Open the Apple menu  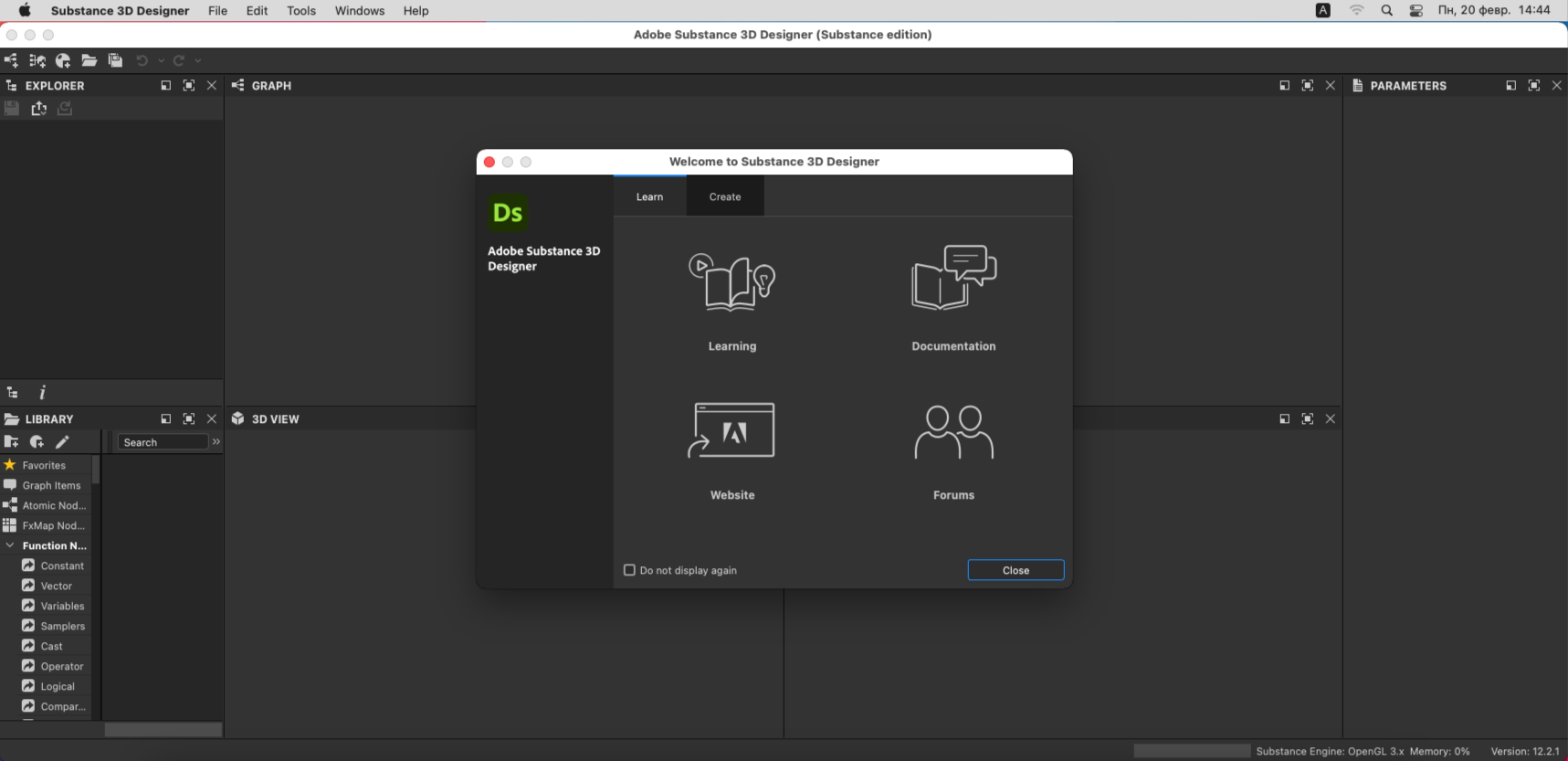point(25,11)
